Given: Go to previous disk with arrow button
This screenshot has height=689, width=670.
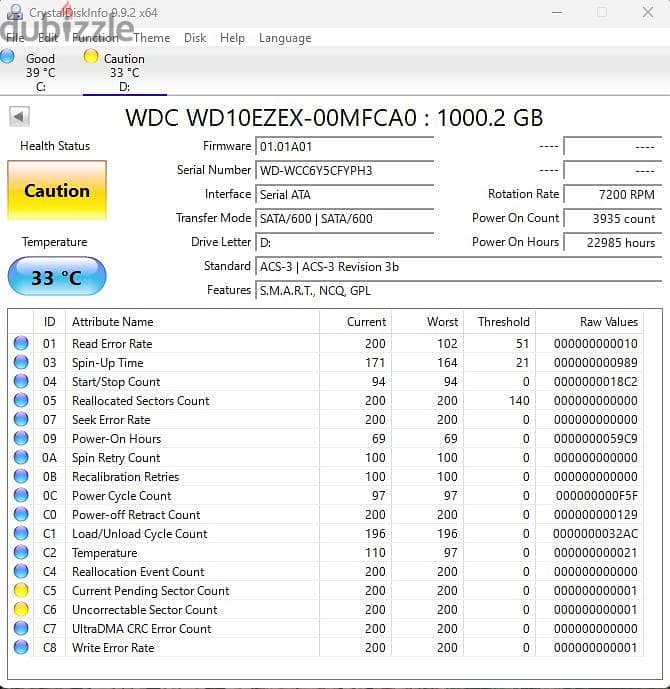Looking at the screenshot, I should (19, 117).
